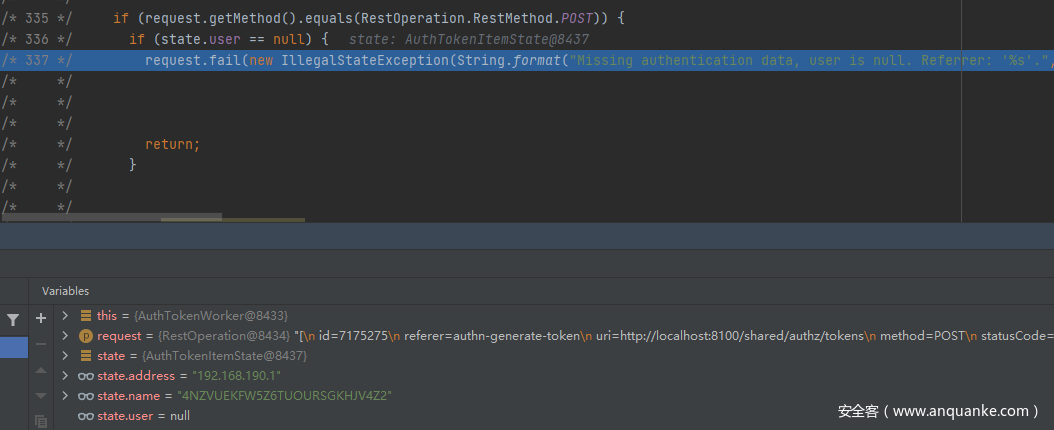Expand the 'this' variable node
The width and height of the screenshot is (1054, 430).
click(x=66, y=316)
